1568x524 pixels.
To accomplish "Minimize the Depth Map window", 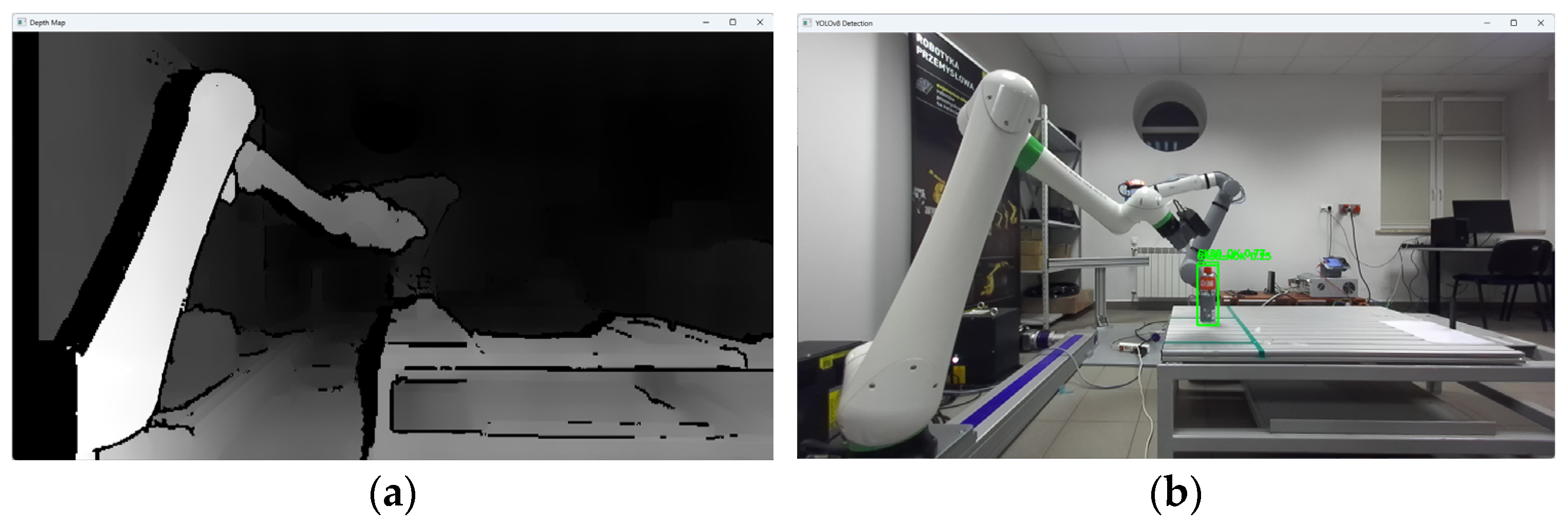I will point(706,23).
